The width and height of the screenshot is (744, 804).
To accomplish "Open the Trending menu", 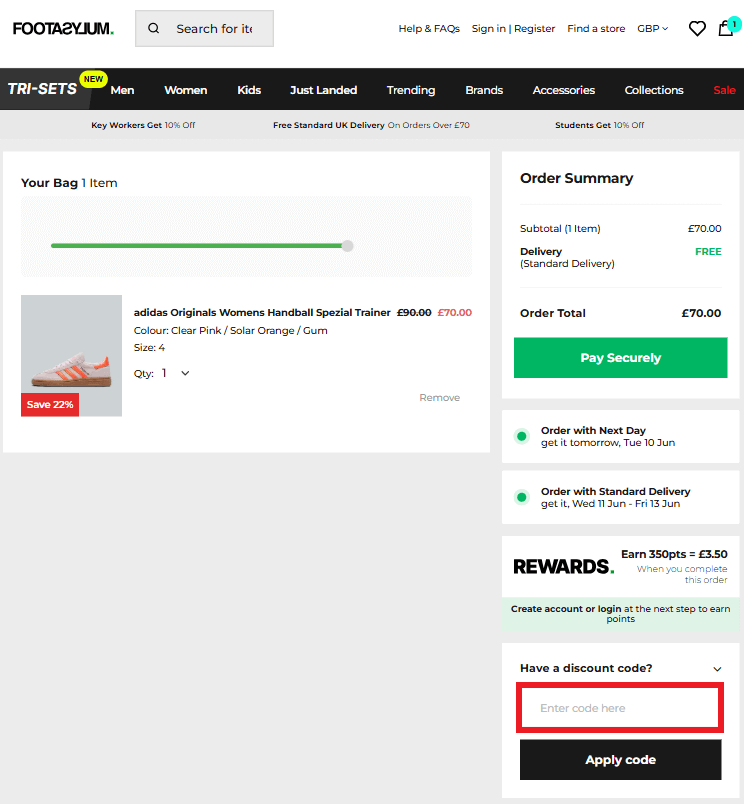I will 411,90.
